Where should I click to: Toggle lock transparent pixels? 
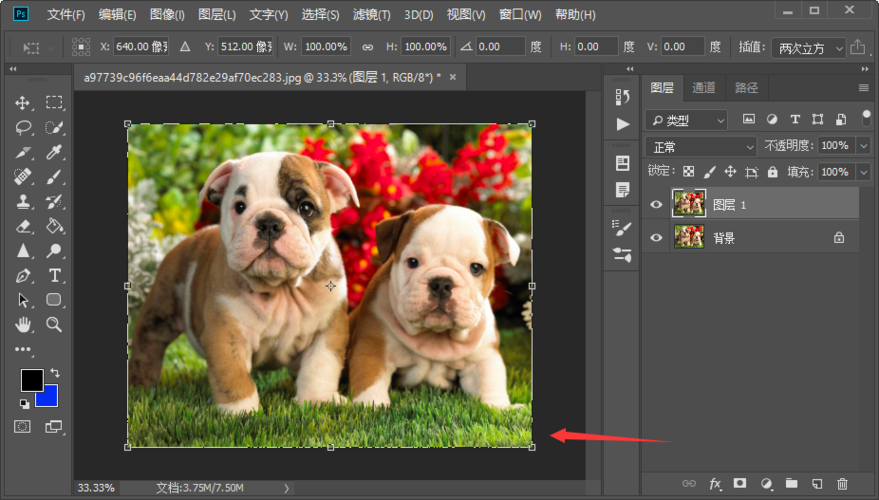[x=688, y=172]
